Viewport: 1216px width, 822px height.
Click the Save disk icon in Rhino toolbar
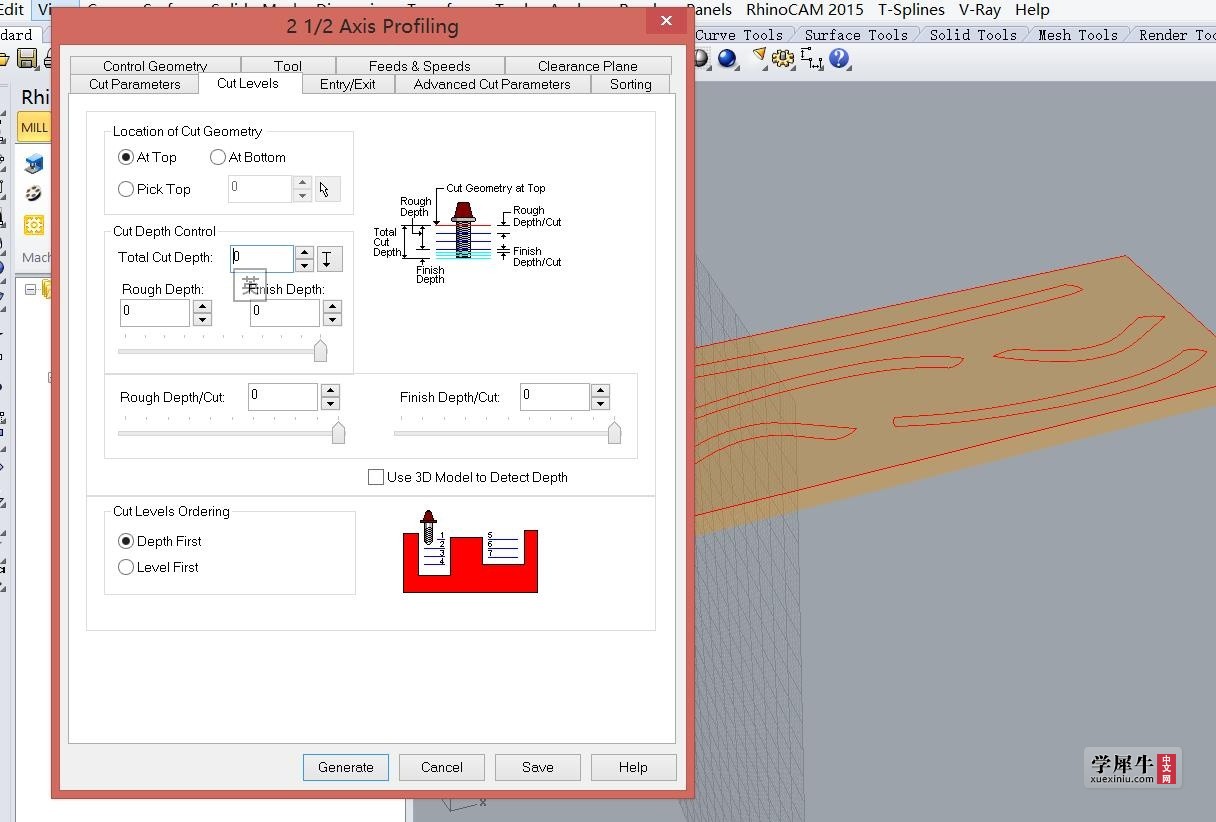point(27,59)
